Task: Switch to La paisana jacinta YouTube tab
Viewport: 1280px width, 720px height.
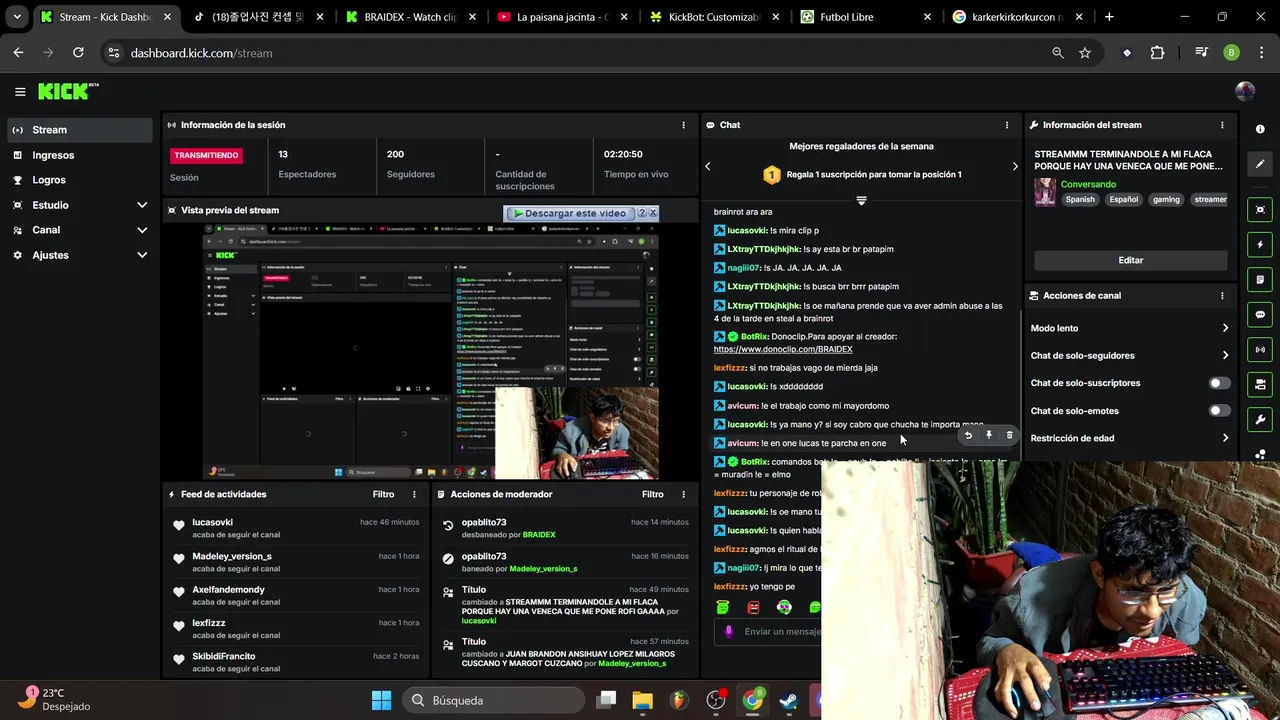Action: click(x=562, y=17)
